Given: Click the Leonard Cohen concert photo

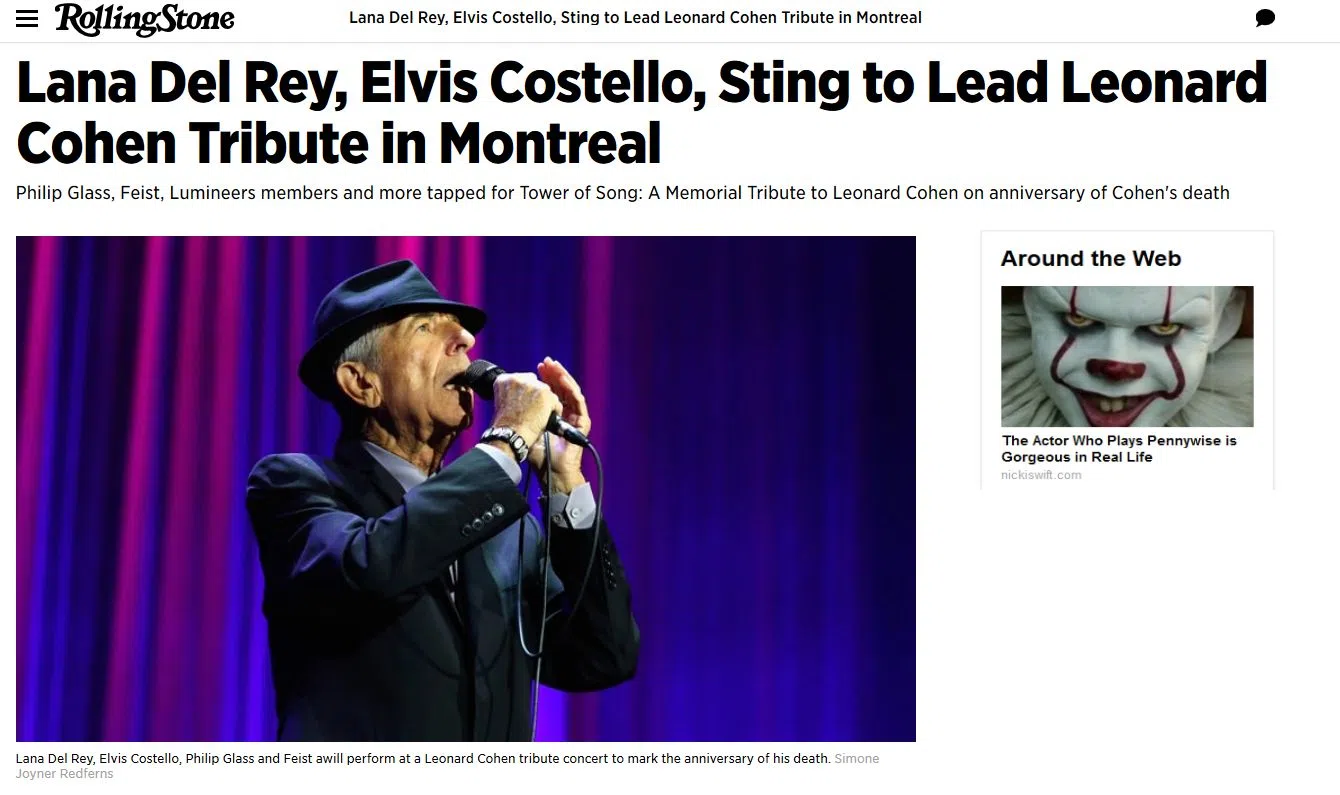Looking at the screenshot, I should [465, 488].
